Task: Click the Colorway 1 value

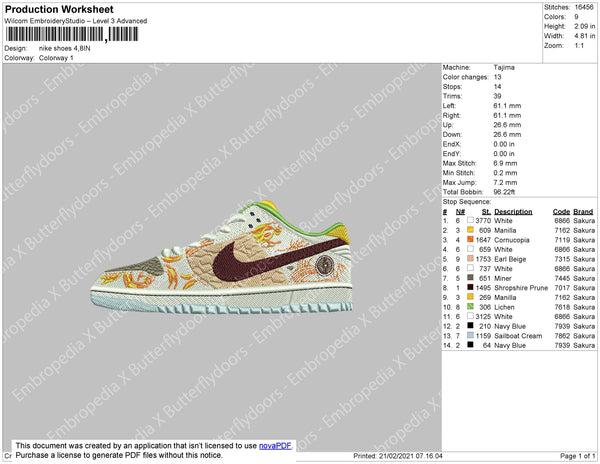Action: click(56, 58)
